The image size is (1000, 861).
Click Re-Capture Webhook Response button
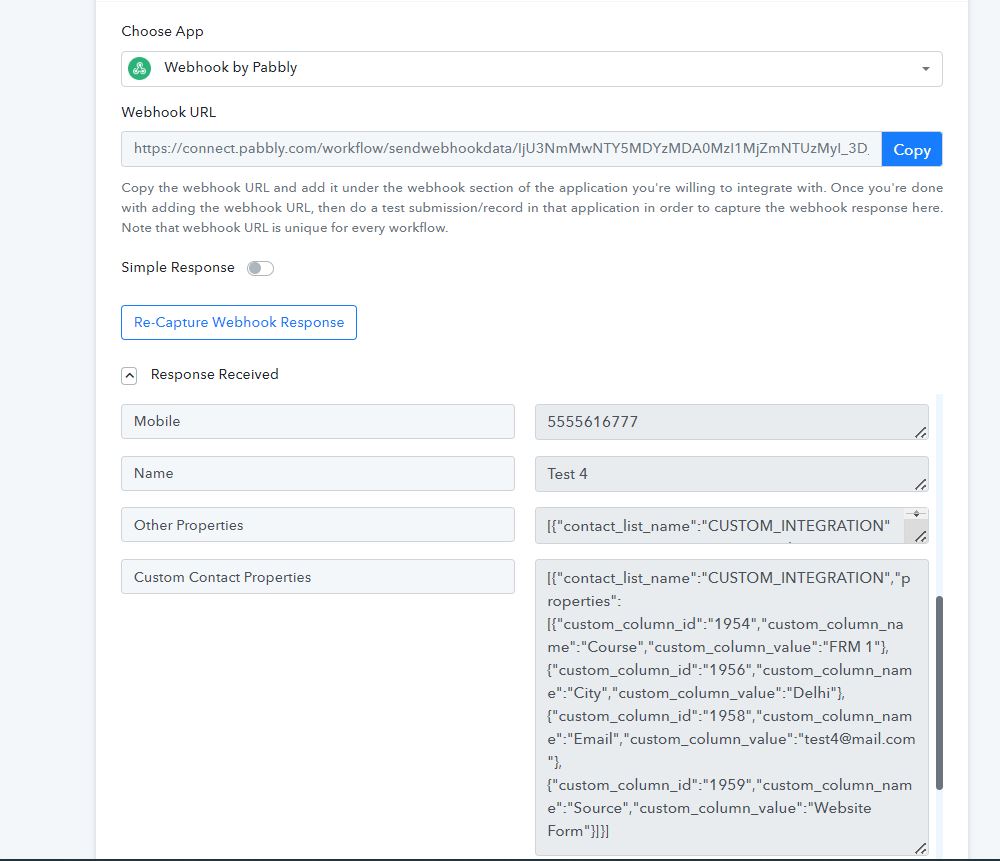(239, 323)
